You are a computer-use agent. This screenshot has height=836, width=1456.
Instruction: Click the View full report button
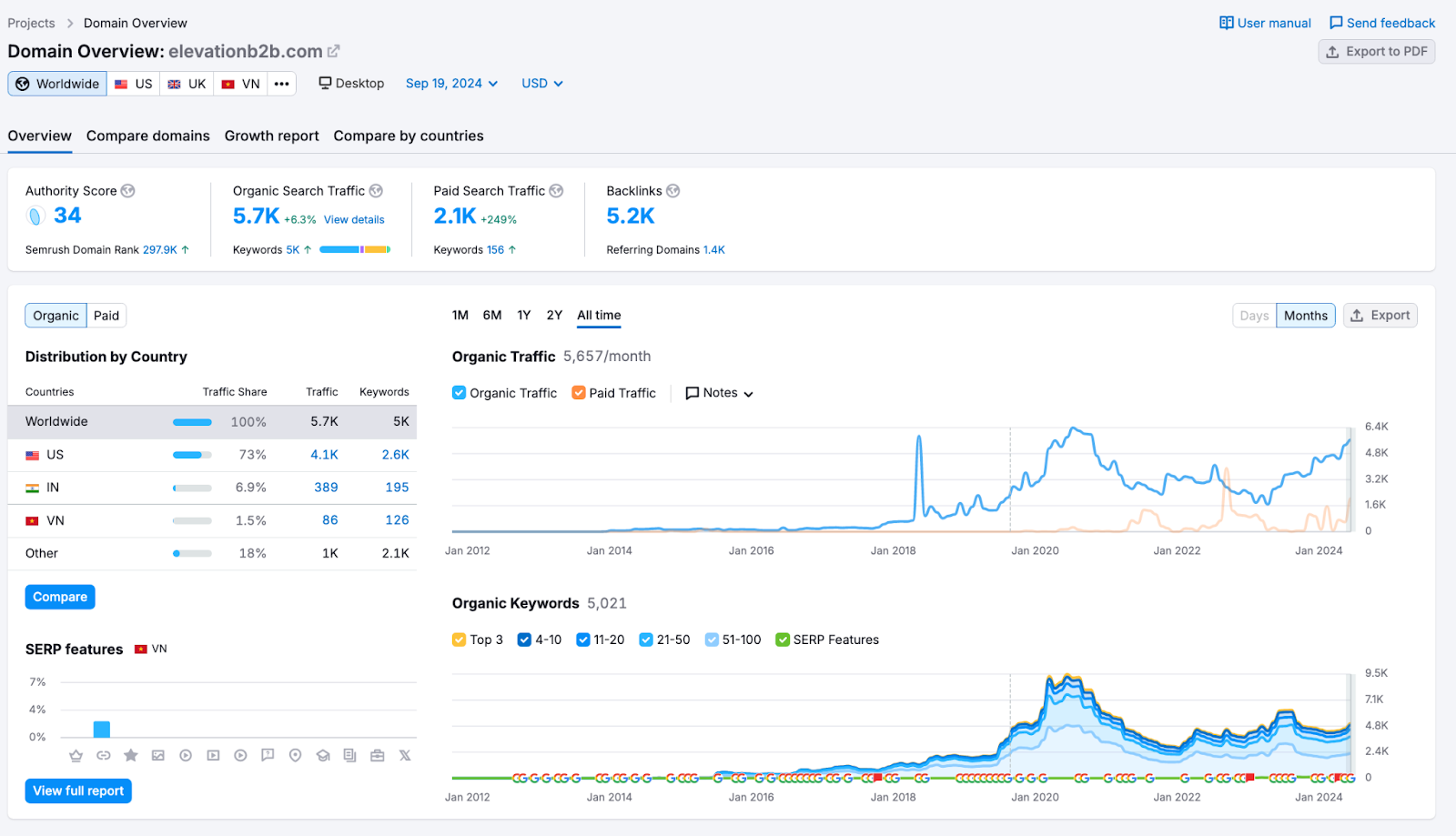pos(78,791)
